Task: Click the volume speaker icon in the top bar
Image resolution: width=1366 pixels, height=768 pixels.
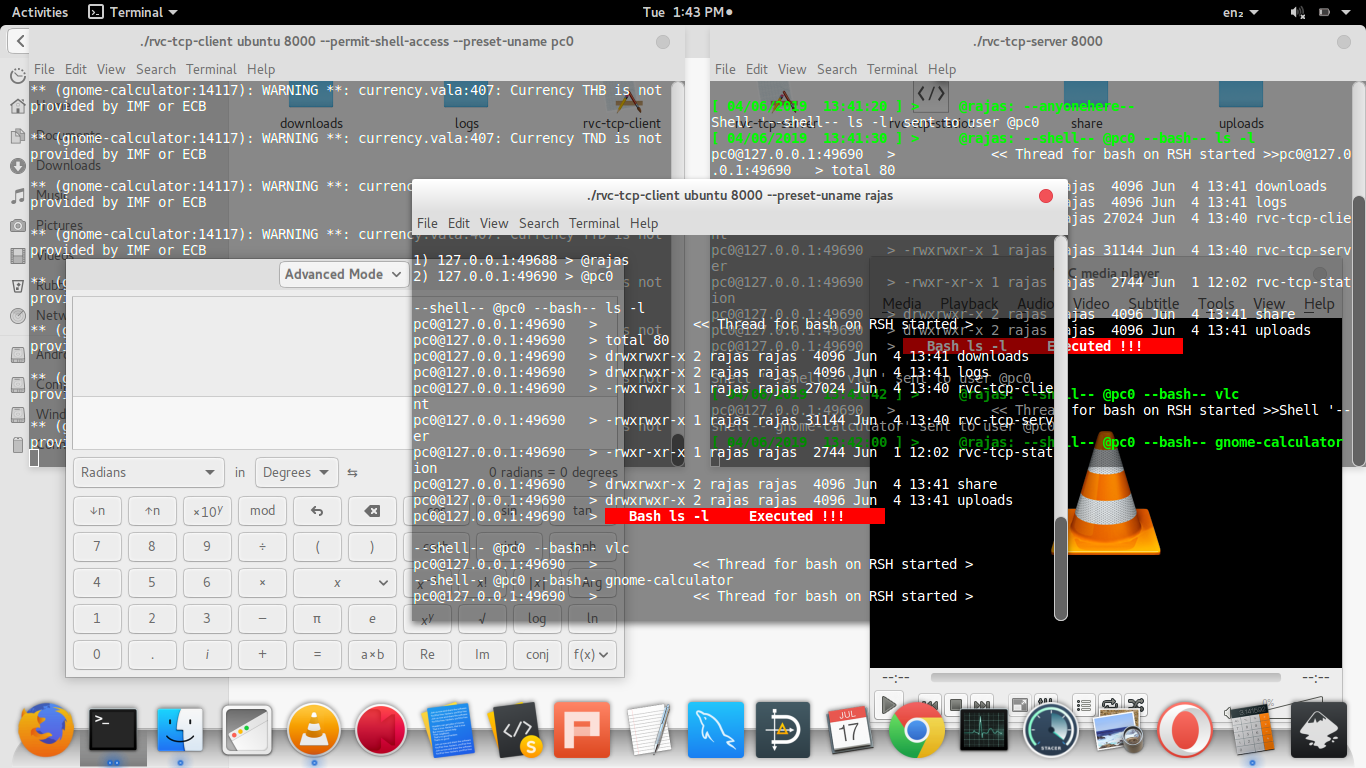Action: 1297,12
